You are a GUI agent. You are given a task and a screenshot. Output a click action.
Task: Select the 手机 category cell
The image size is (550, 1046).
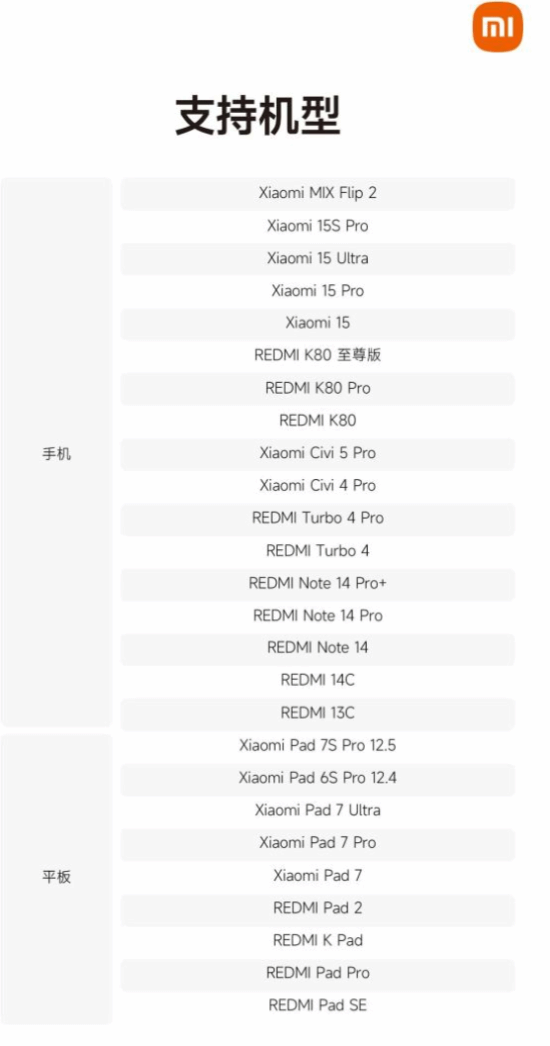click(x=57, y=452)
